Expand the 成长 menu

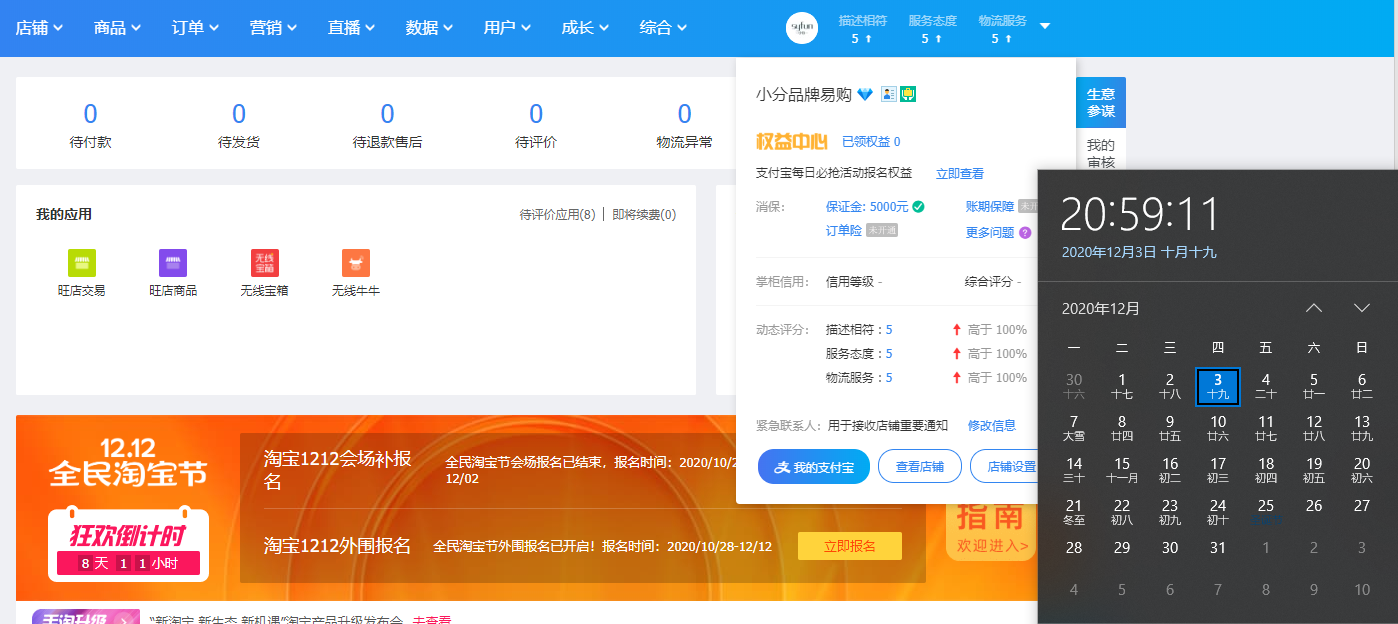click(x=586, y=28)
